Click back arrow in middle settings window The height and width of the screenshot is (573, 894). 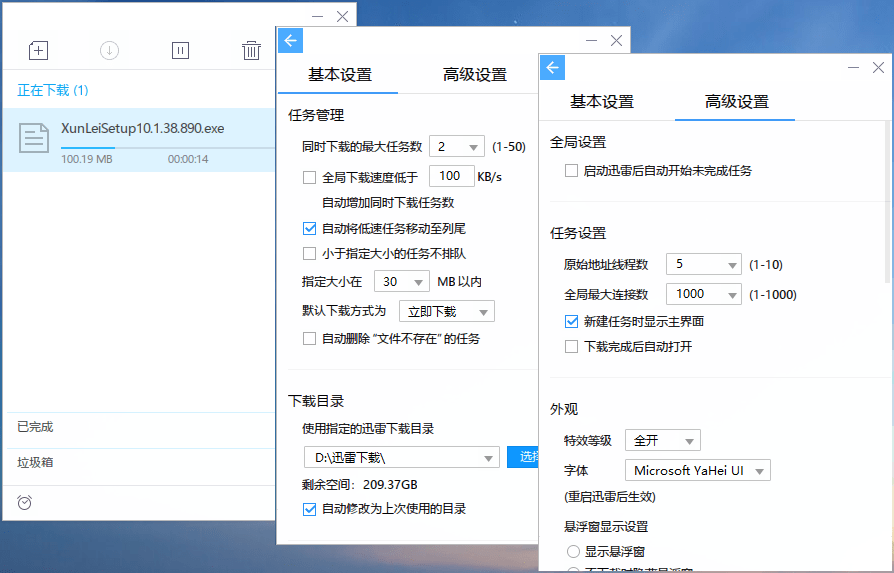291,40
